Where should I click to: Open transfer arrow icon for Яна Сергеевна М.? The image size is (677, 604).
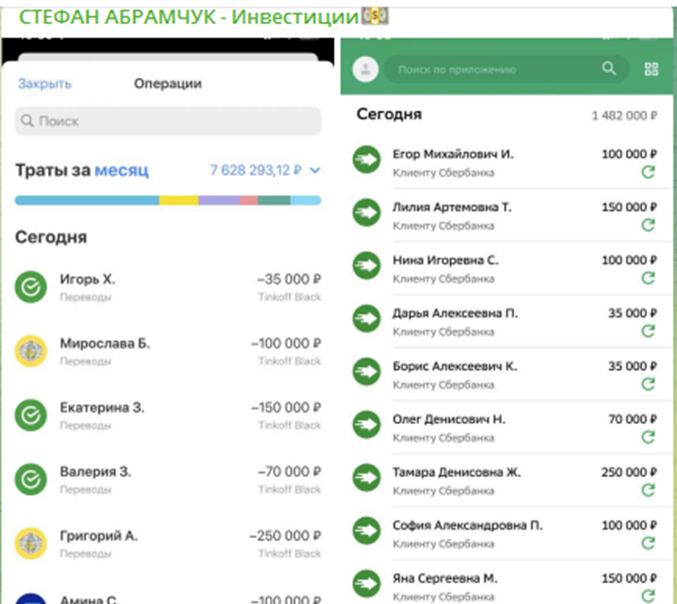tap(367, 584)
